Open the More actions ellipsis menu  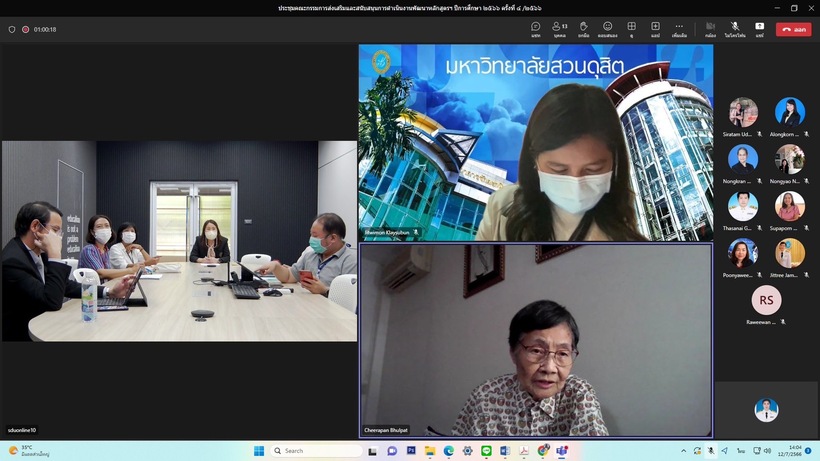pos(679,29)
